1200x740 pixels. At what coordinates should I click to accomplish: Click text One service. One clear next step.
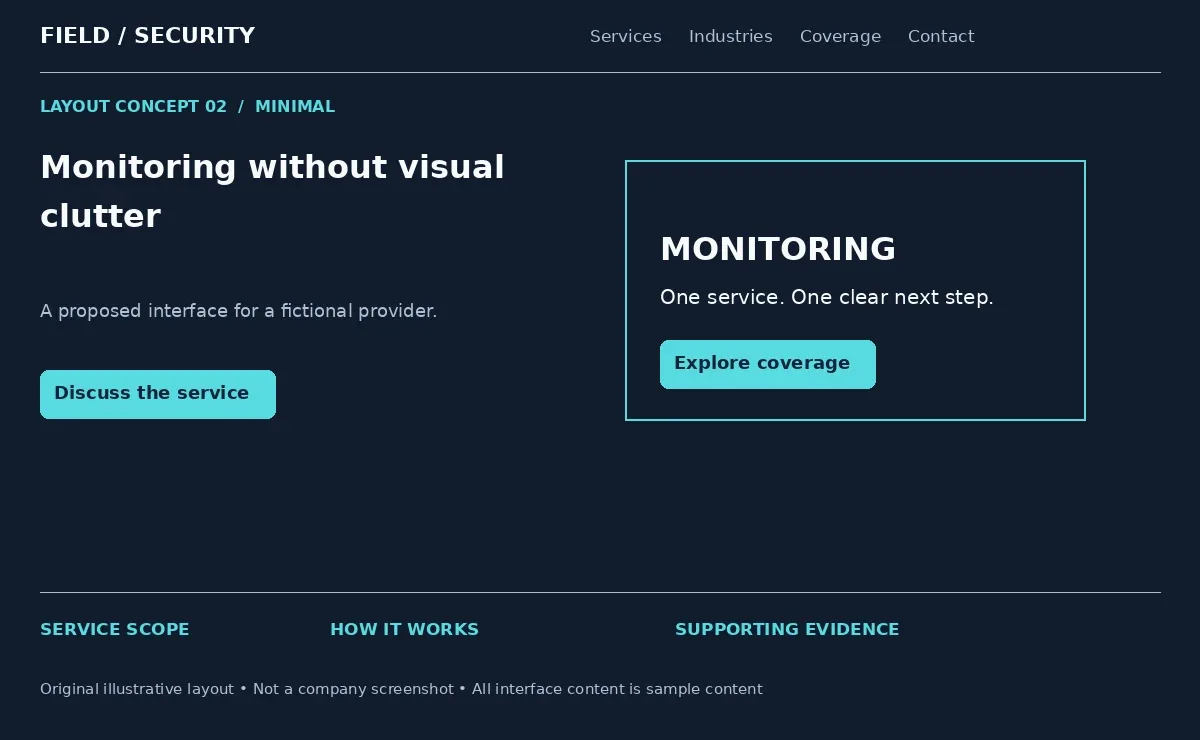click(x=827, y=297)
